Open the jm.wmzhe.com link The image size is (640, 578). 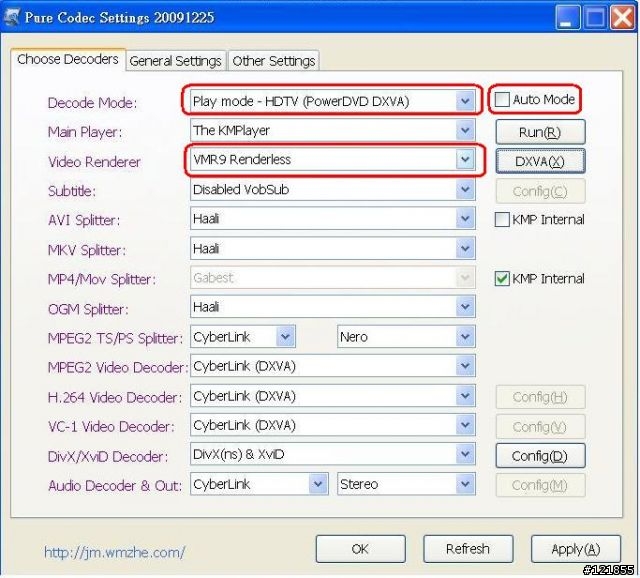pos(115,553)
